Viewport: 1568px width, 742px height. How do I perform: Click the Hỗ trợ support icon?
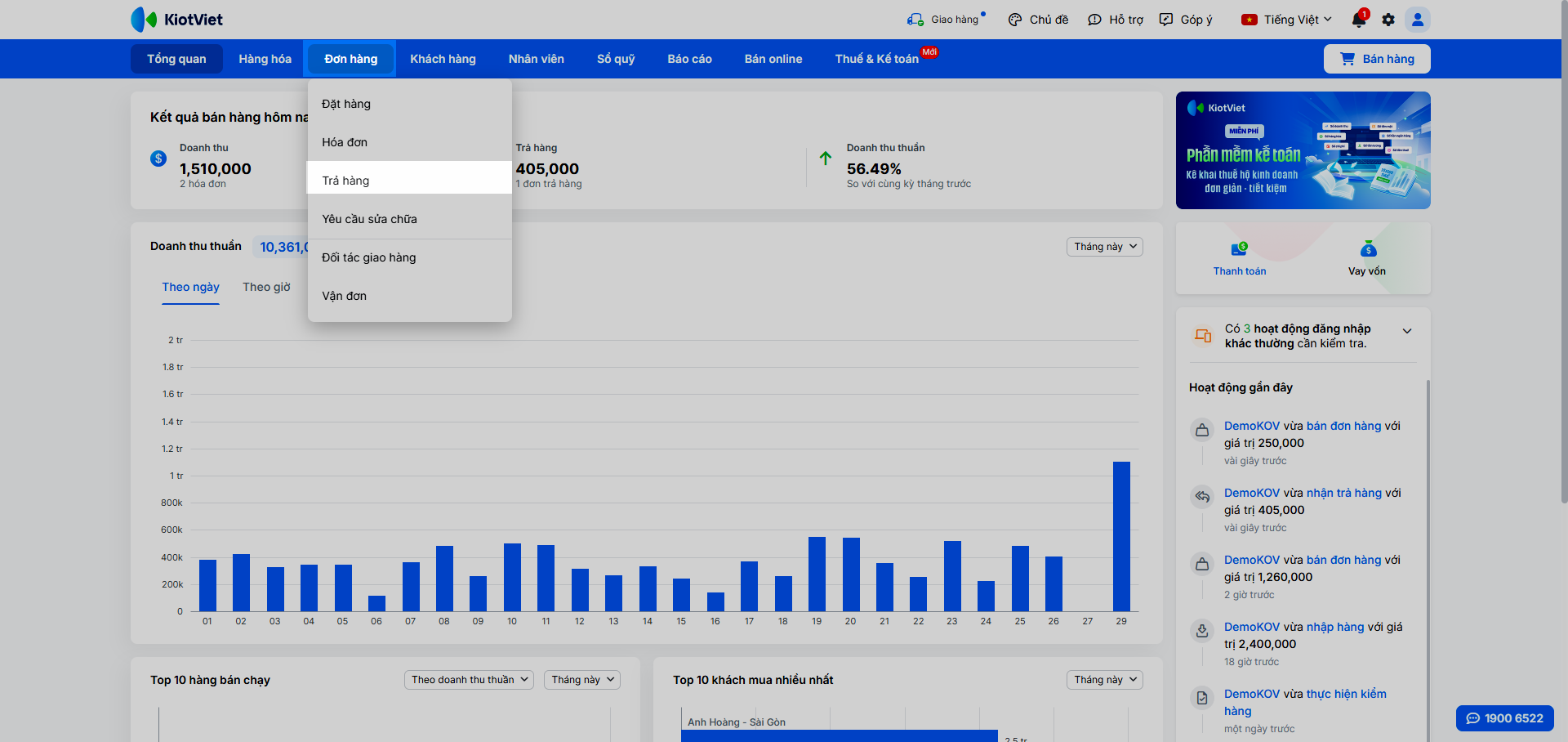click(1094, 20)
